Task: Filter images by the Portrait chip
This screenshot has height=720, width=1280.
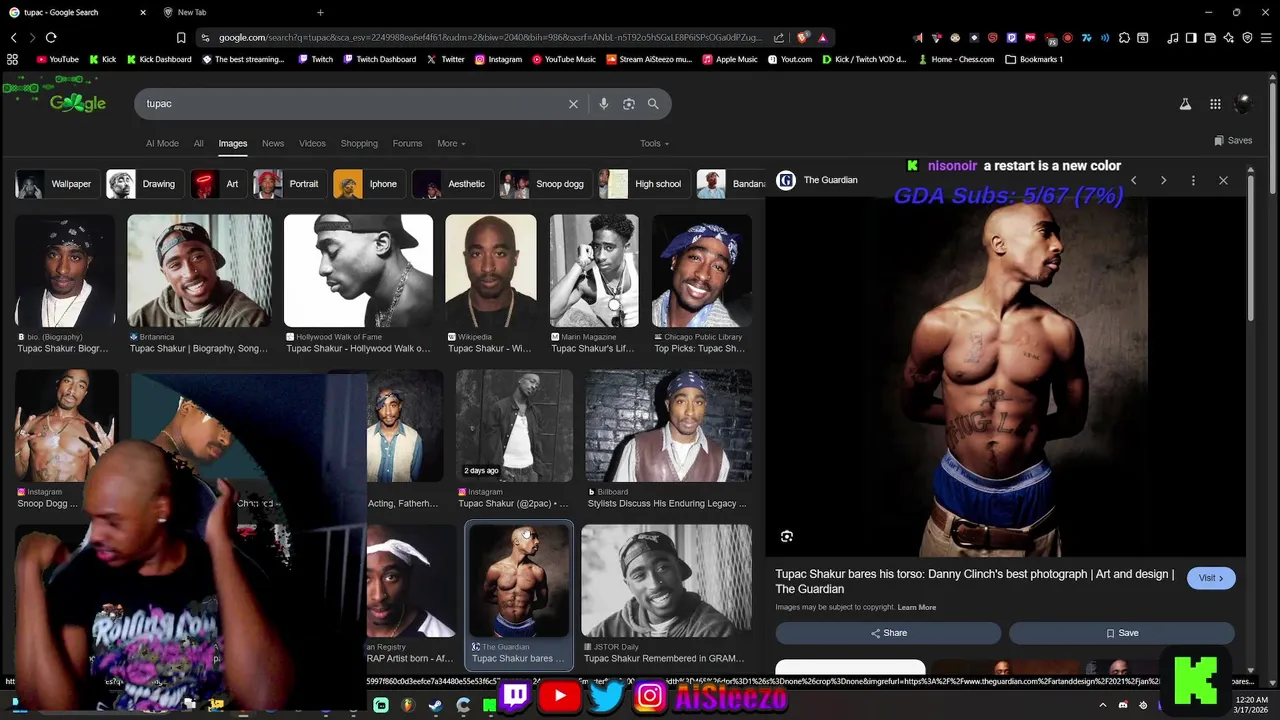Action: point(289,184)
